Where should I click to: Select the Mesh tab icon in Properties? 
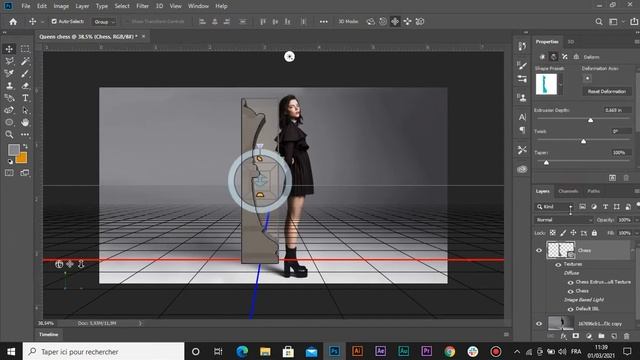(542, 57)
